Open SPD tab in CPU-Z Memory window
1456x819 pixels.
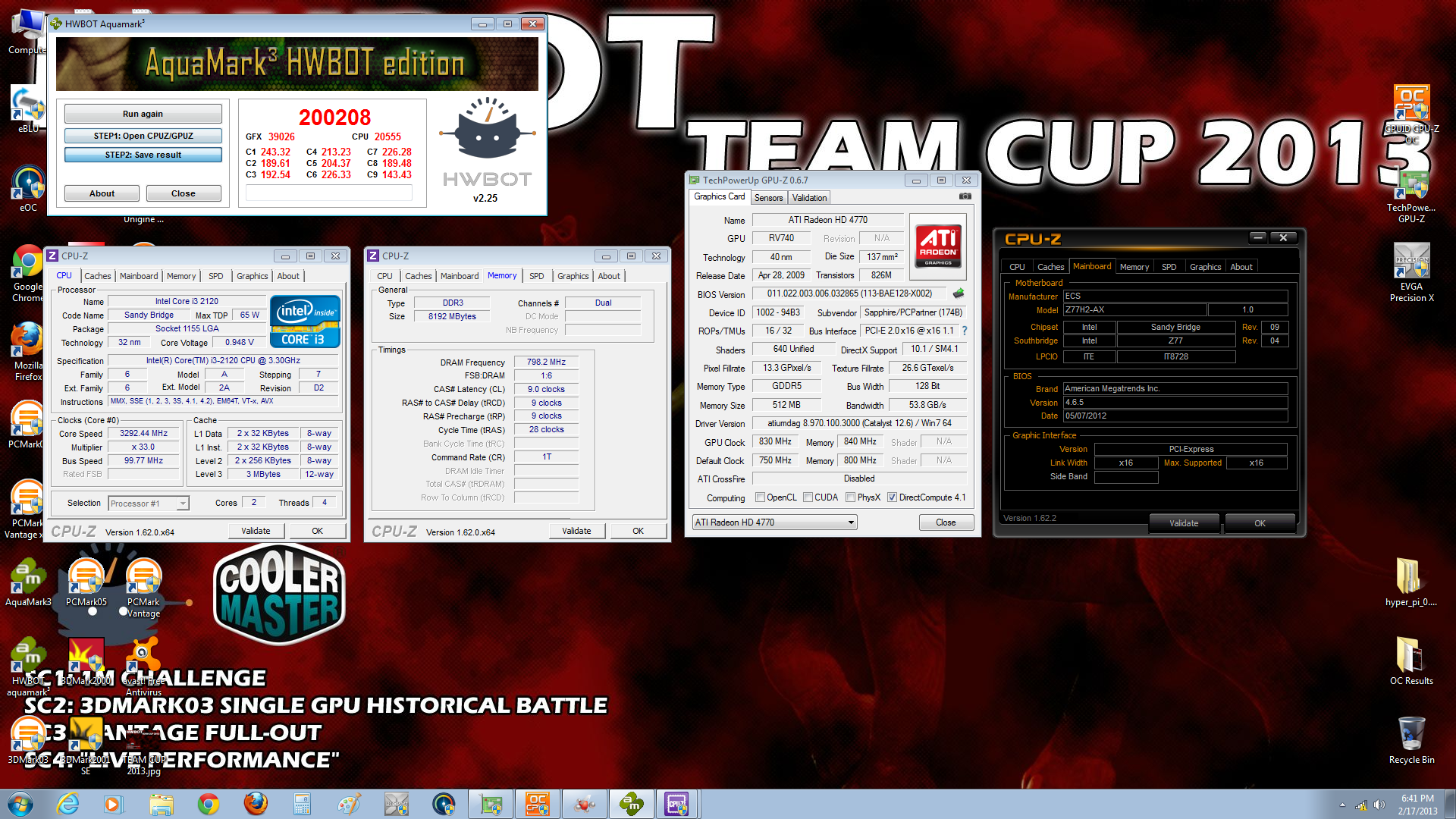[x=537, y=276]
